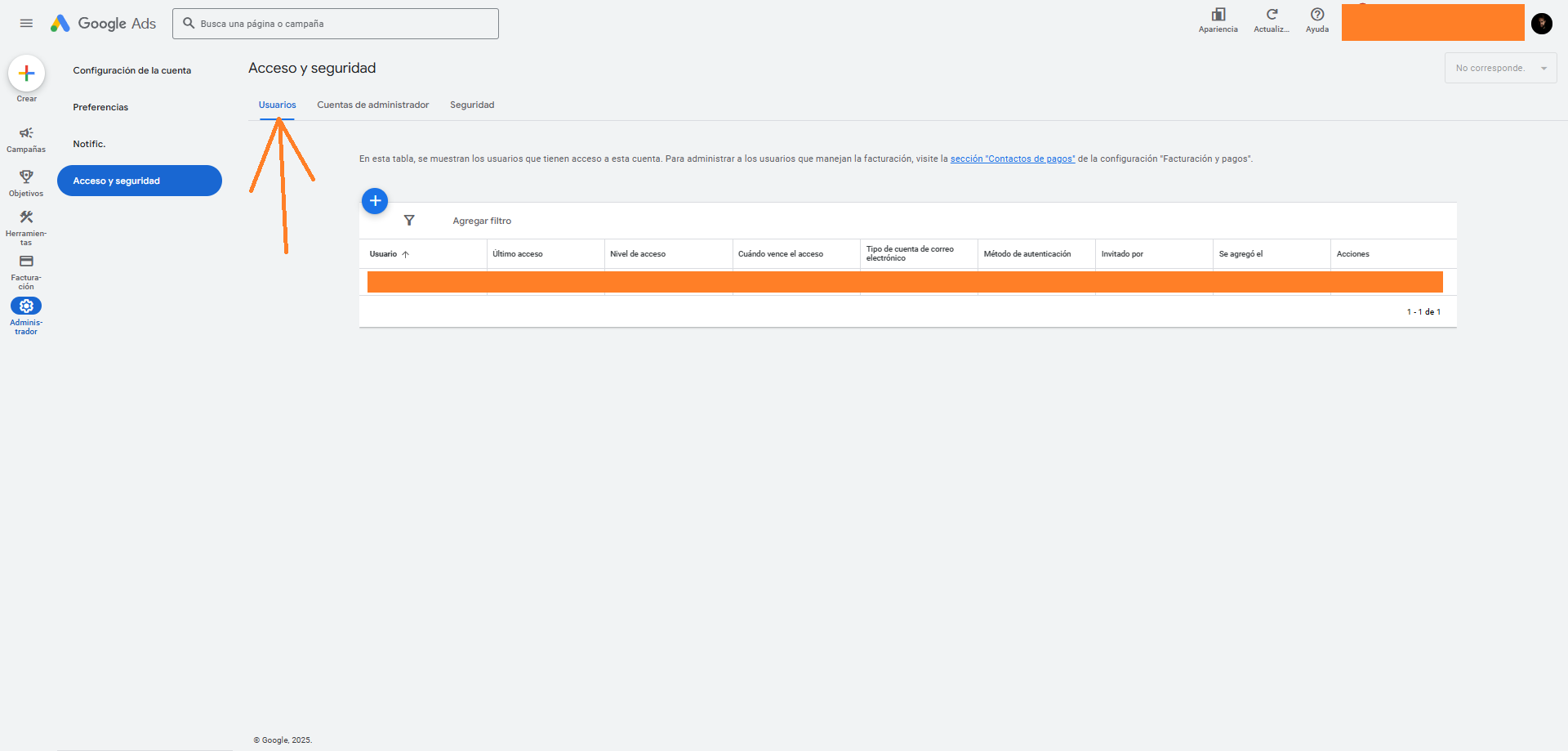Viewport: 1568px width, 751px height.
Task: Switch to the Seguridad tab
Action: pyautogui.click(x=472, y=105)
